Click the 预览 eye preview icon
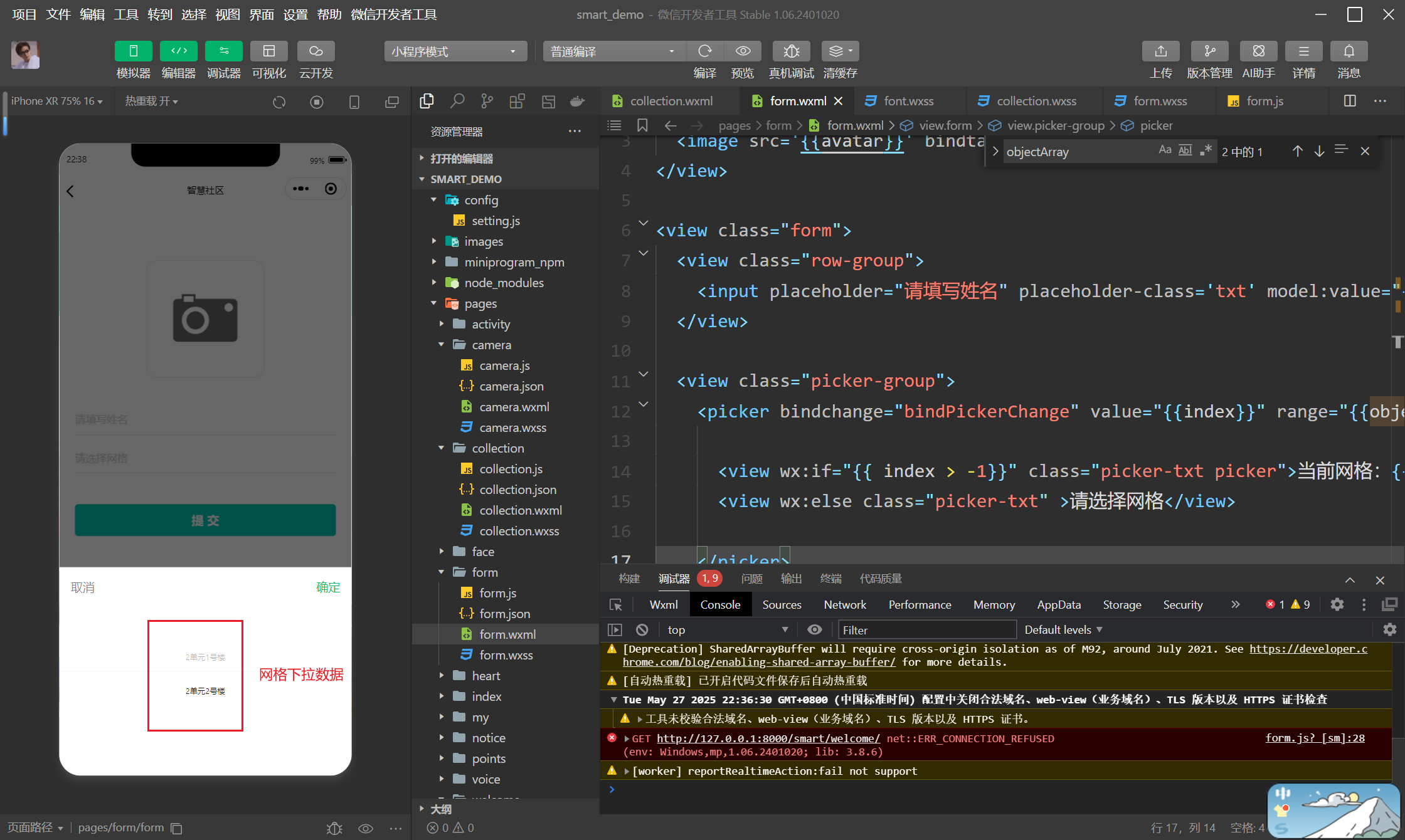The height and width of the screenshot is (840, 1405). [x=743, y=51]
